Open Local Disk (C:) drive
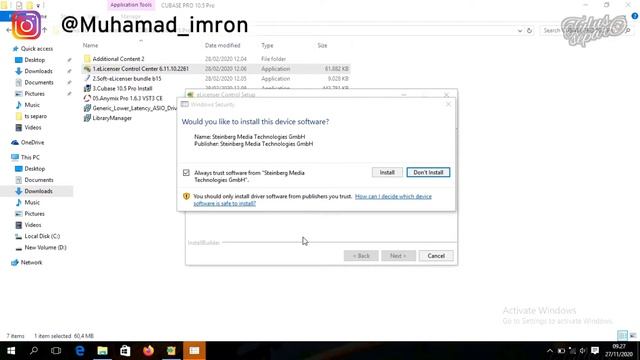Viewport: 640px width, 360px height. 42,236
